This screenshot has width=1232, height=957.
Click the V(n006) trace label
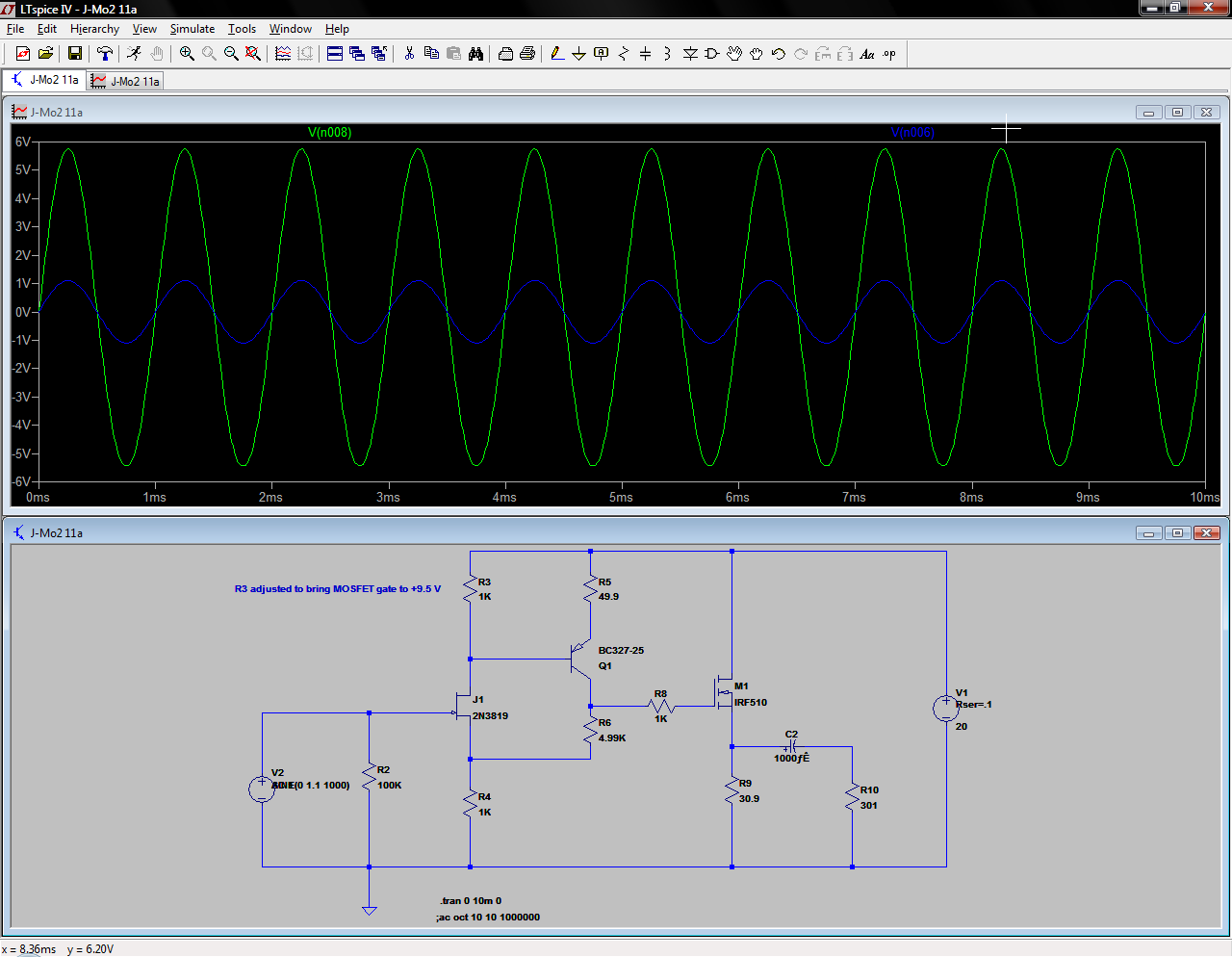tap(911, 132)
